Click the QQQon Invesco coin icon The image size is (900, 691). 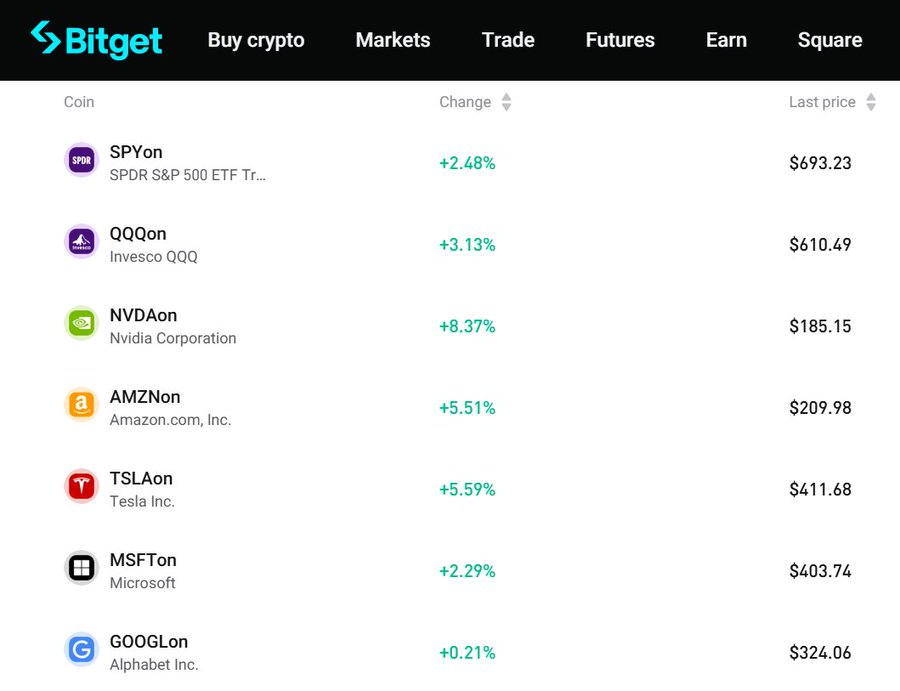[81, 241]
